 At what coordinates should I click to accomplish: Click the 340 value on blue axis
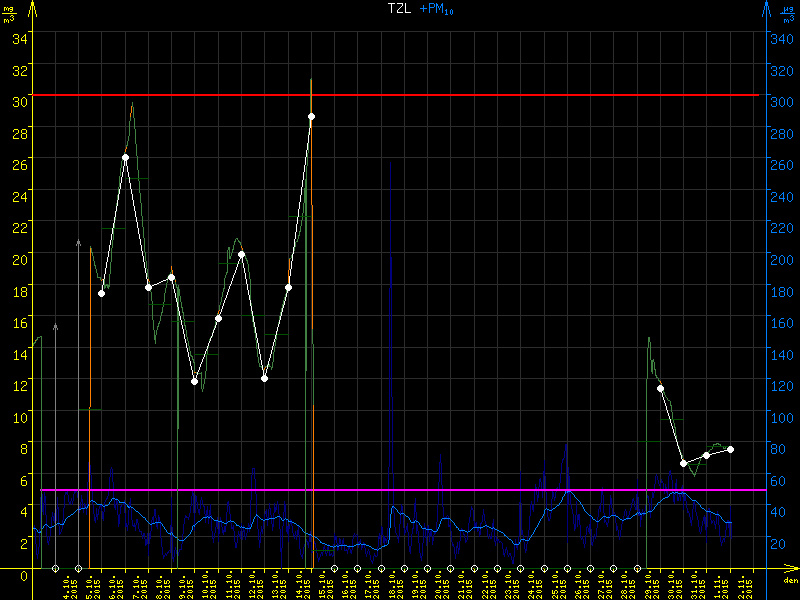pyautogui.click(x=779, y=38)
